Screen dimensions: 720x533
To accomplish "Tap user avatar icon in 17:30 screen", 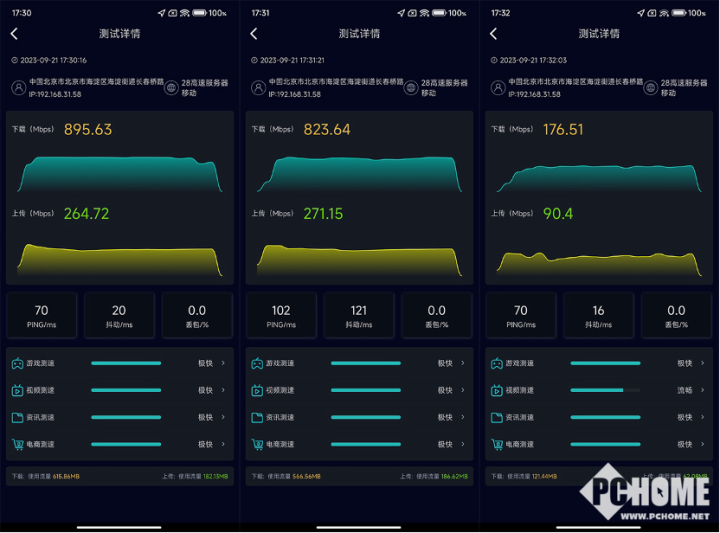I will pos(19,87).
